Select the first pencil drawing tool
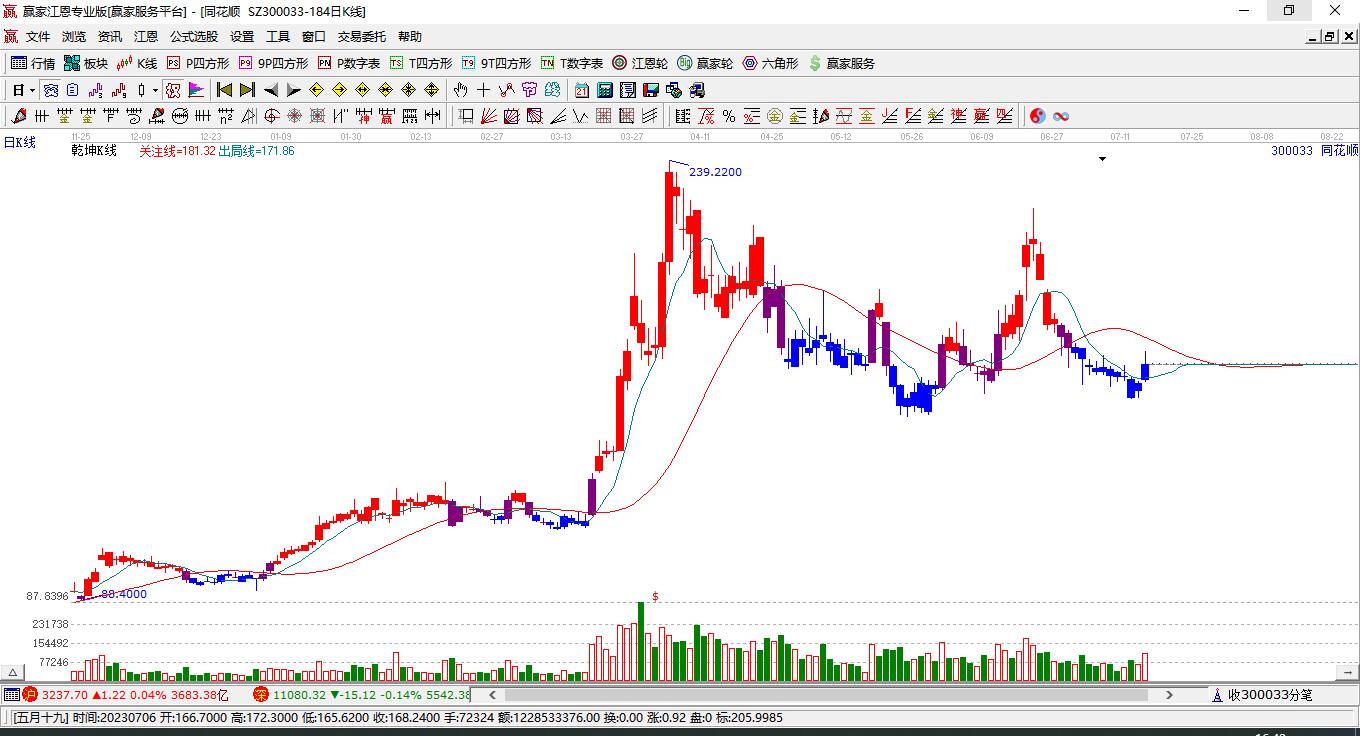This screenshot has width=1360, height=736. pyautogui.click(x=18, y=116)
